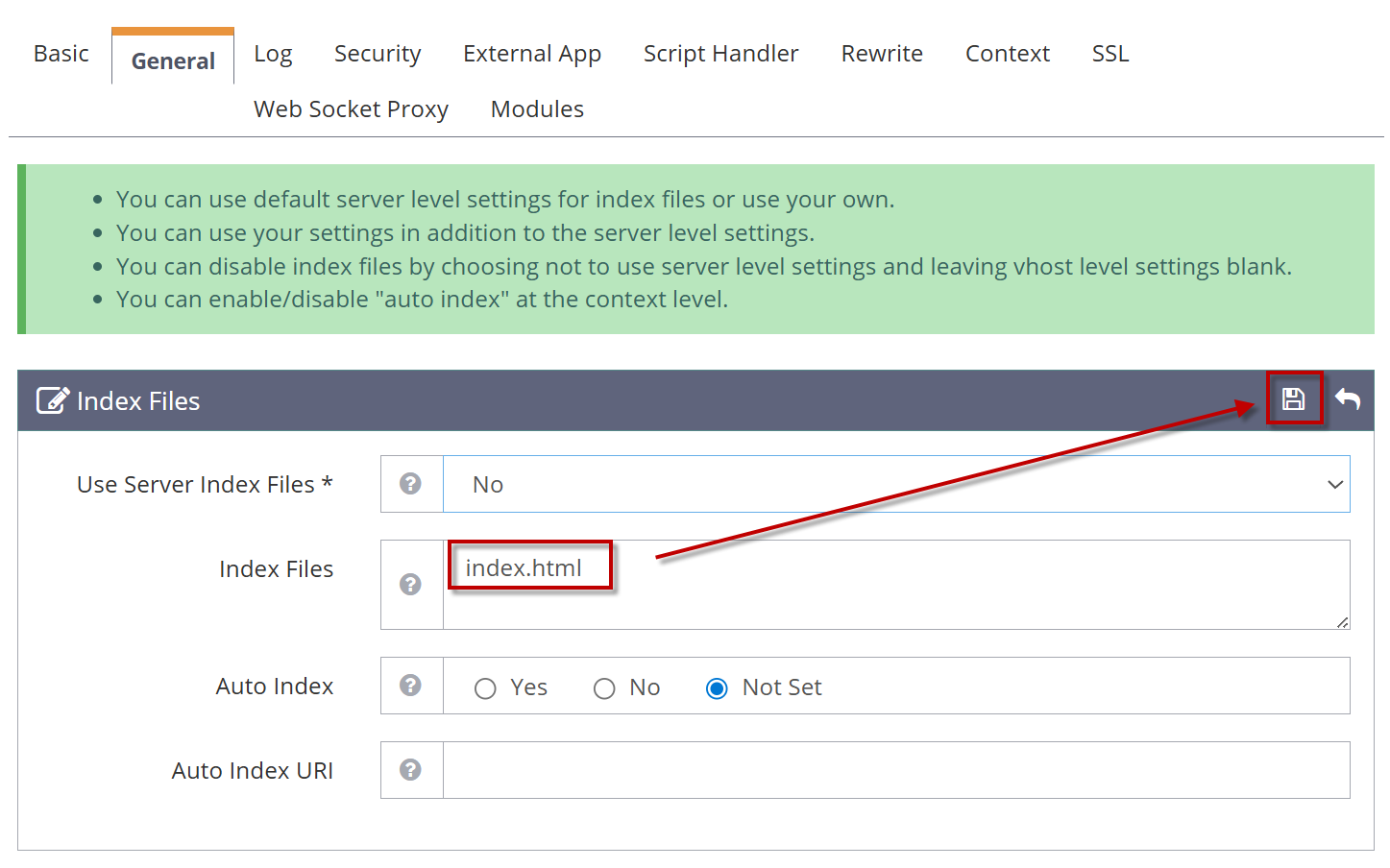Open help icon for Auto Index URI
This screenshot has width=1390, height=868.
pyautogui.click(x=411, y=770)
